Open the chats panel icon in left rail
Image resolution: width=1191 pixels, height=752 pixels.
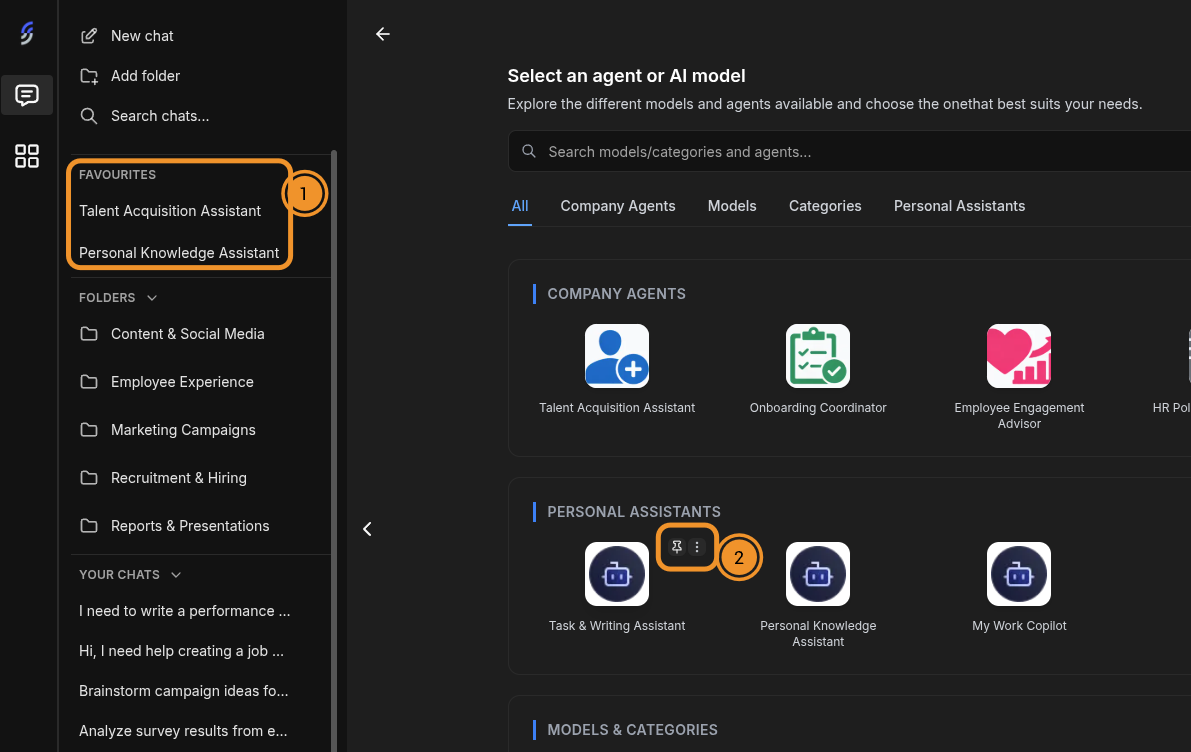pyautogui.click(x=27, y=95)
